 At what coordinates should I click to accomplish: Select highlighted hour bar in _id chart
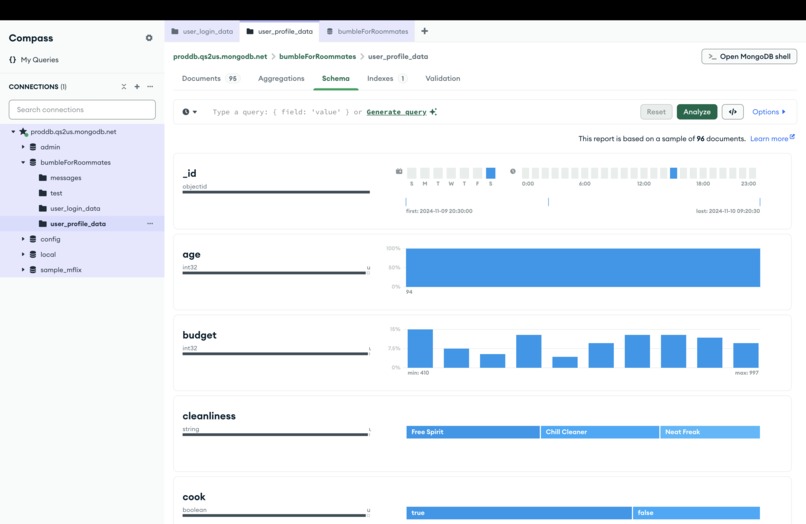(x=673, y=173)
